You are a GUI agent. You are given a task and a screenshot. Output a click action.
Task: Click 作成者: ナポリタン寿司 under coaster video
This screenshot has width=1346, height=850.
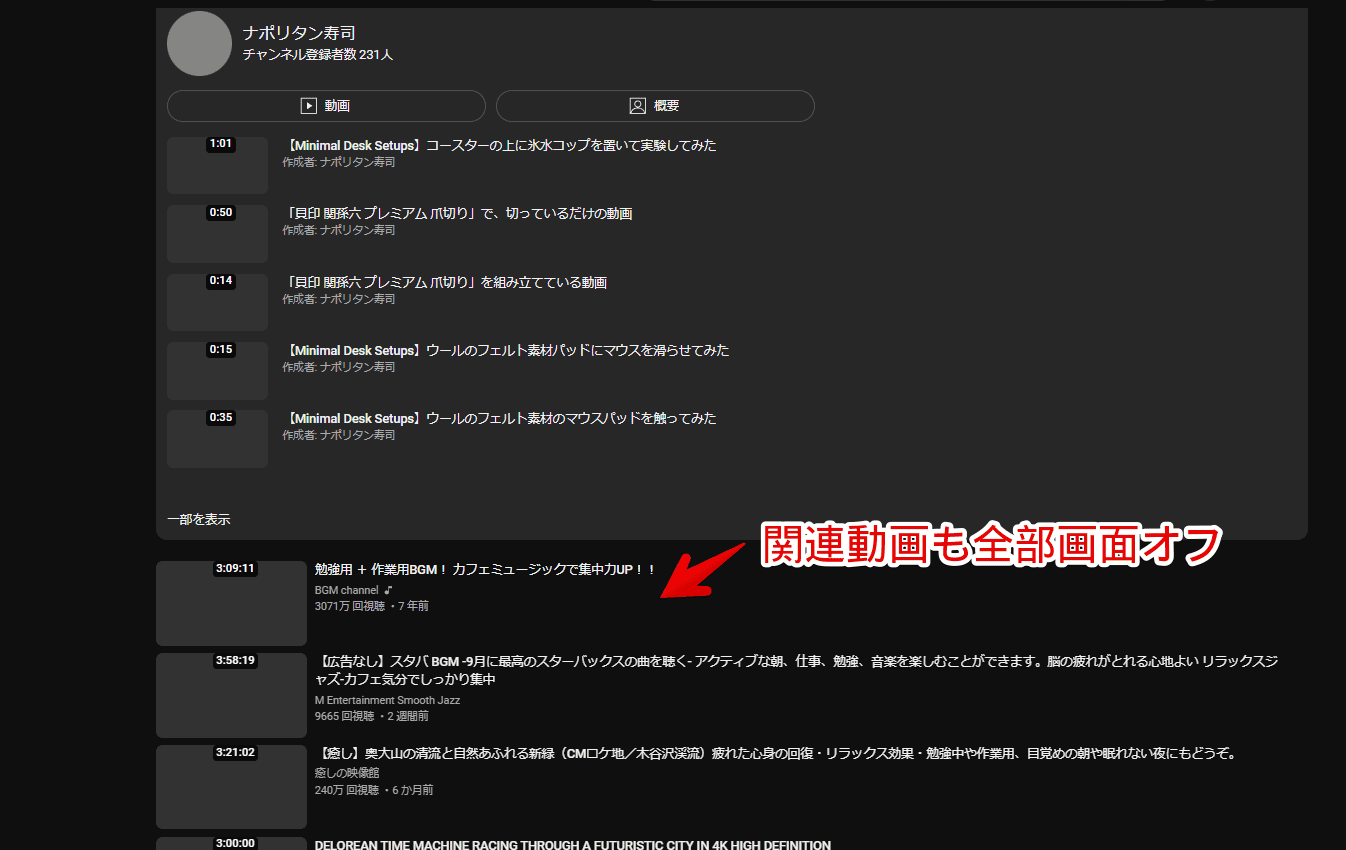click(x=339, y=162)
